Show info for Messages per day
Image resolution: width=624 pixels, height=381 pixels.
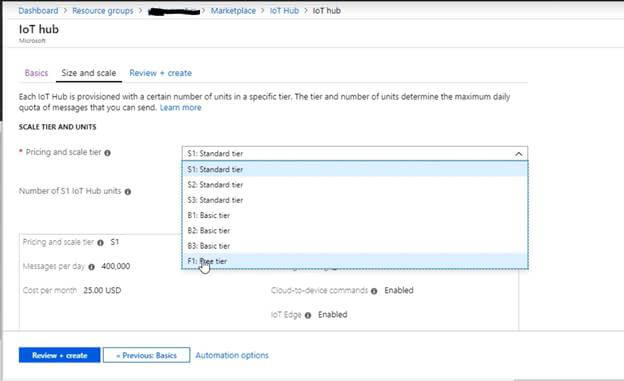point(92,267)
